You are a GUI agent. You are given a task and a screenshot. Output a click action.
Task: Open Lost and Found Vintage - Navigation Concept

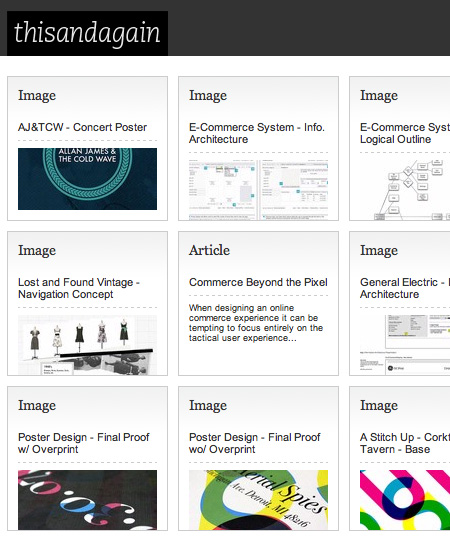tap(79, 288)
